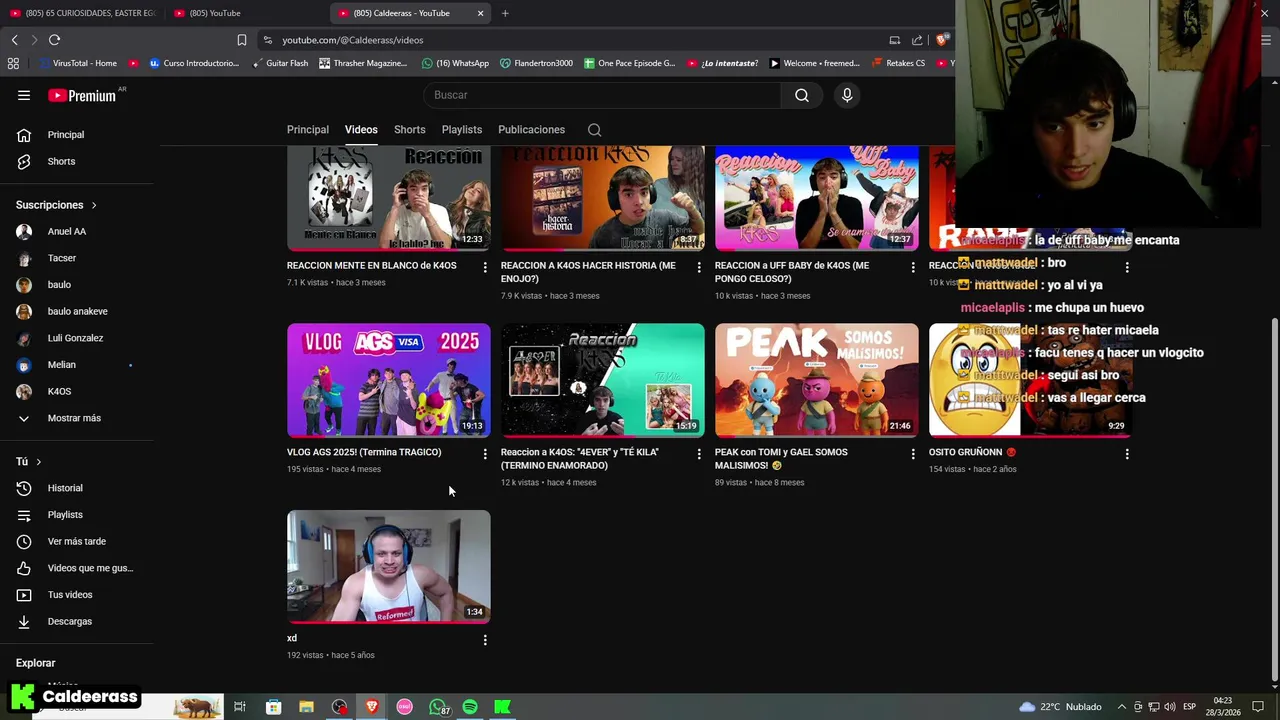Switch to channel Playlists tab
This screenshot has height=720, width=1280.
click(462, 130)
